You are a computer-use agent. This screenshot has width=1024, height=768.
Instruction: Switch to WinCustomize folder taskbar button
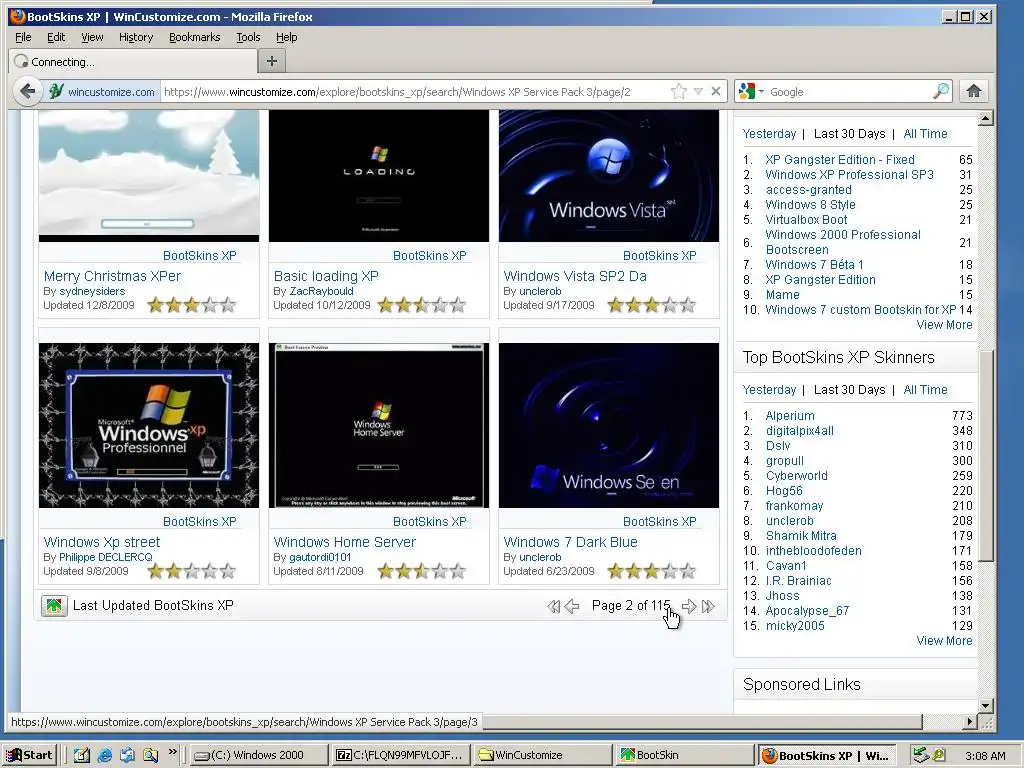click(x=543, y=756)
